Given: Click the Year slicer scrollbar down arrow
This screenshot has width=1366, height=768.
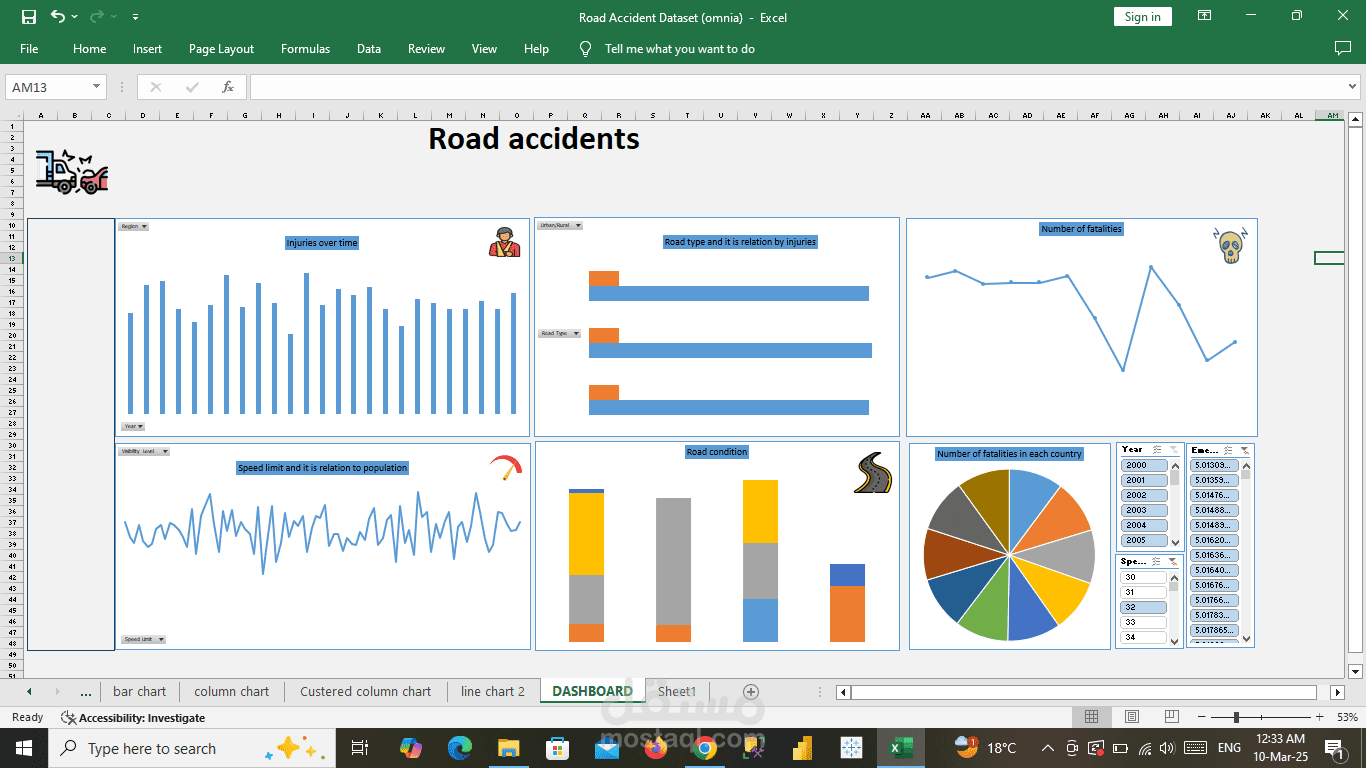Looking at the screenshot, I should [x=1175, y=542].
